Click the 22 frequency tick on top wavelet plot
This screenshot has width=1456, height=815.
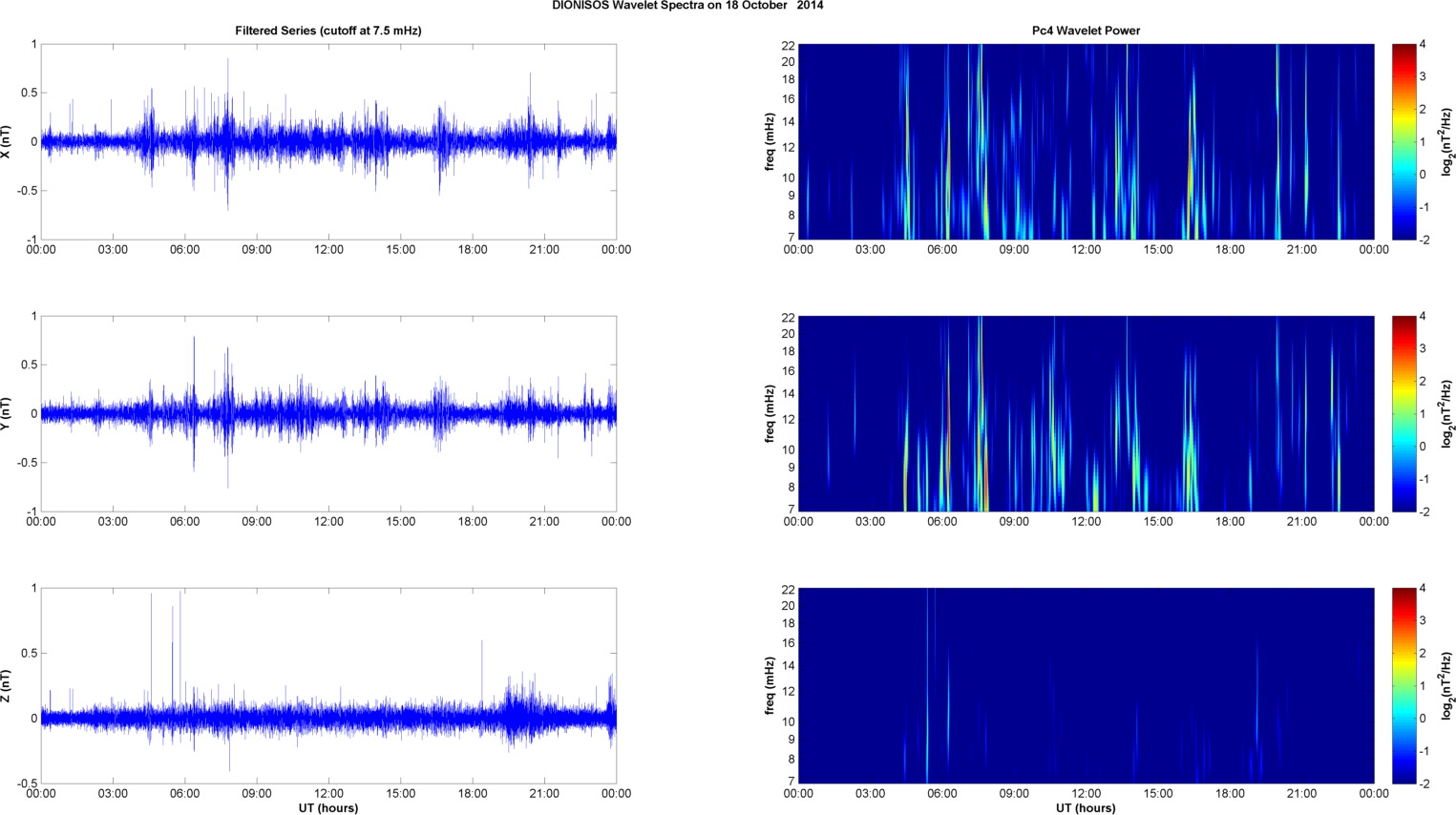pos(788,46)
